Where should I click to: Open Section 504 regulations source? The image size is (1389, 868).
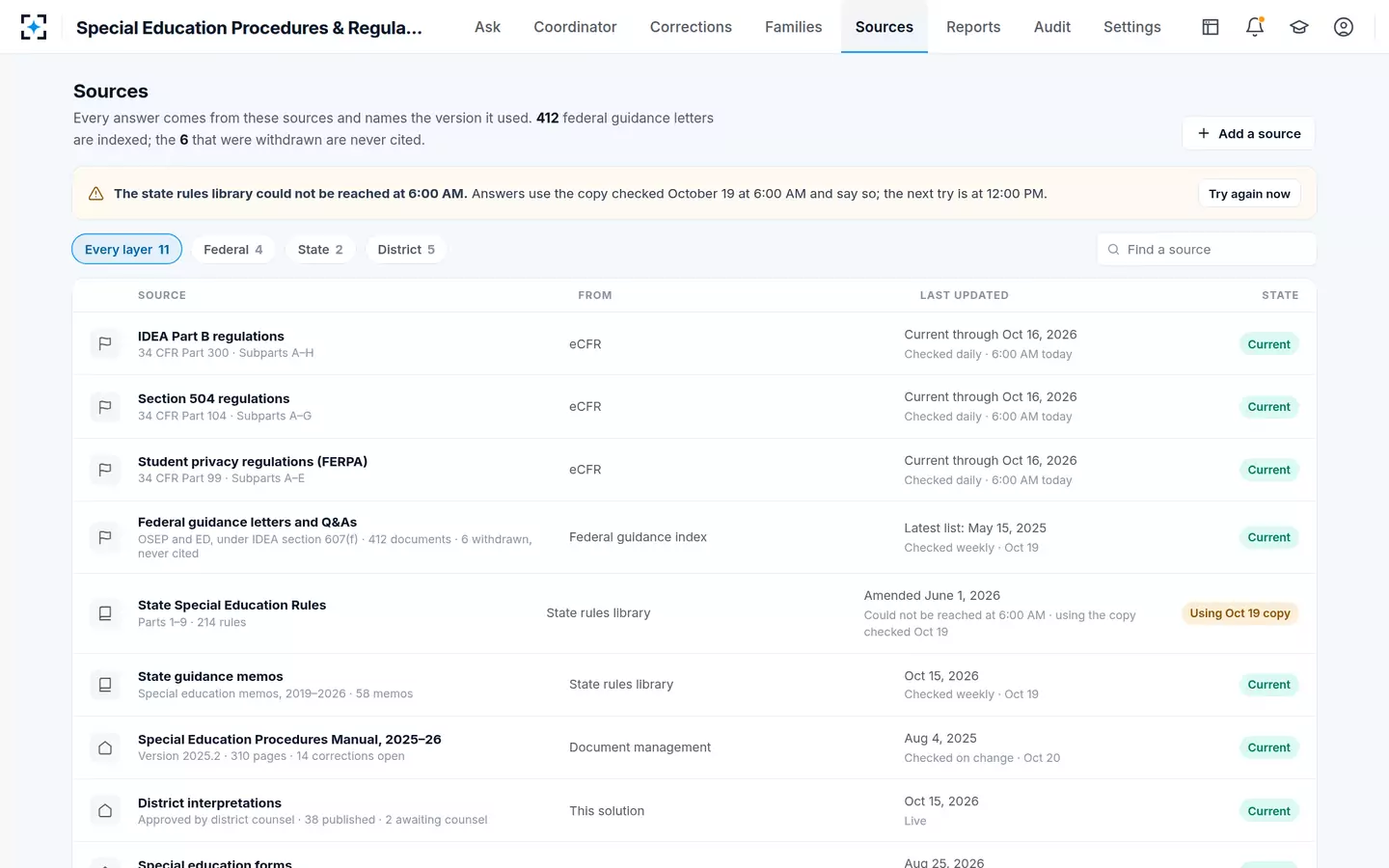214,399
